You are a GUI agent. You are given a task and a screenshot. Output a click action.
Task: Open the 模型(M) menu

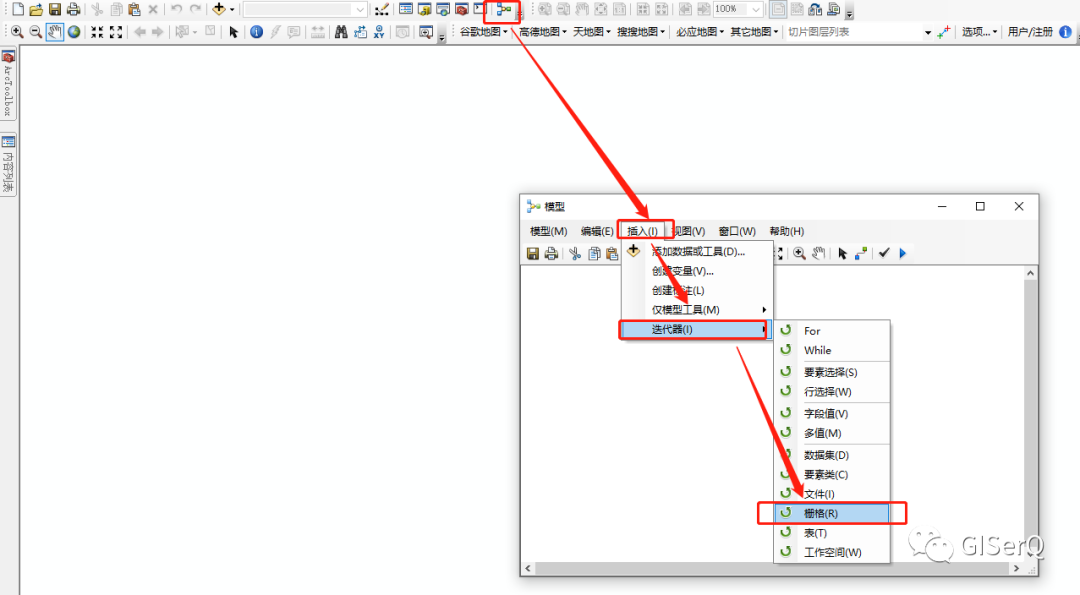548,231
